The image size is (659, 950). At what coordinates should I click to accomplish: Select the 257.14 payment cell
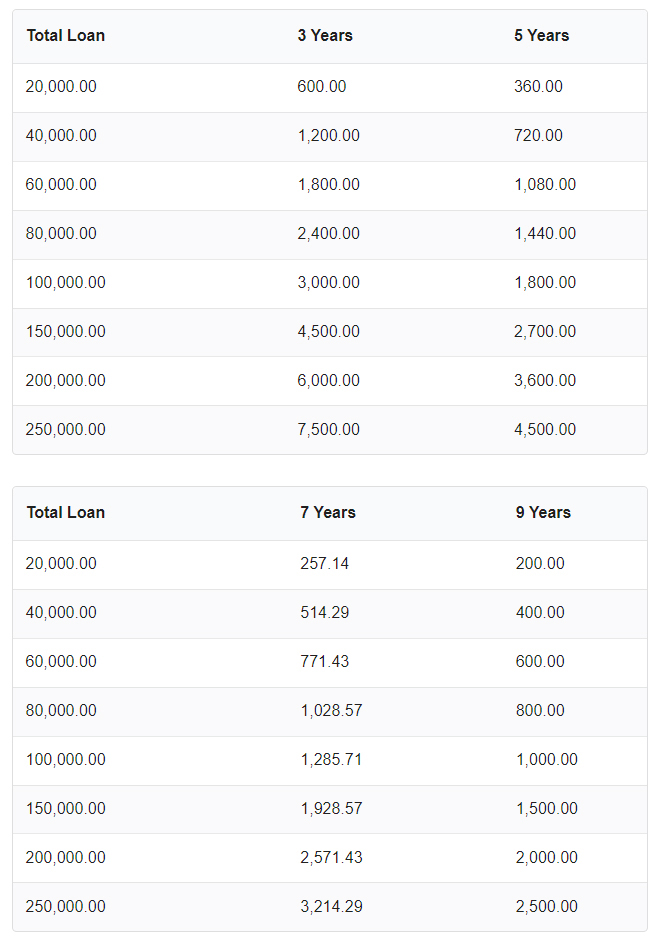pos(325,563)
